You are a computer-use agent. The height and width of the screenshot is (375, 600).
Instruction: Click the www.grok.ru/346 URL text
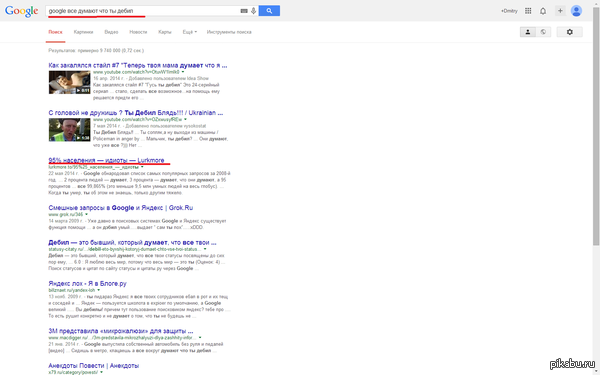click(x=65, y=215)
